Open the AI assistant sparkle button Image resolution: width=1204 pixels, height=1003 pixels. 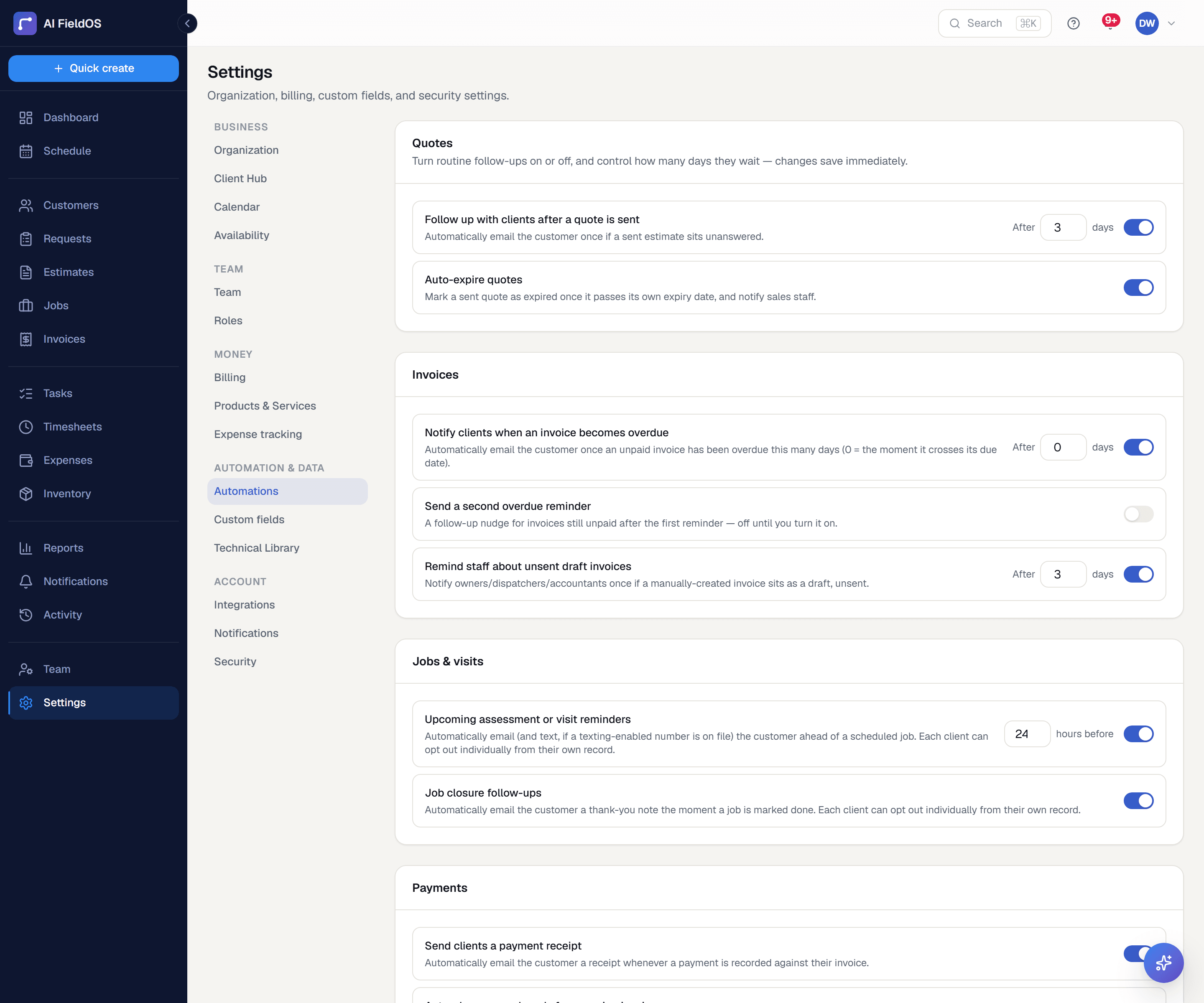[1163, 962]
